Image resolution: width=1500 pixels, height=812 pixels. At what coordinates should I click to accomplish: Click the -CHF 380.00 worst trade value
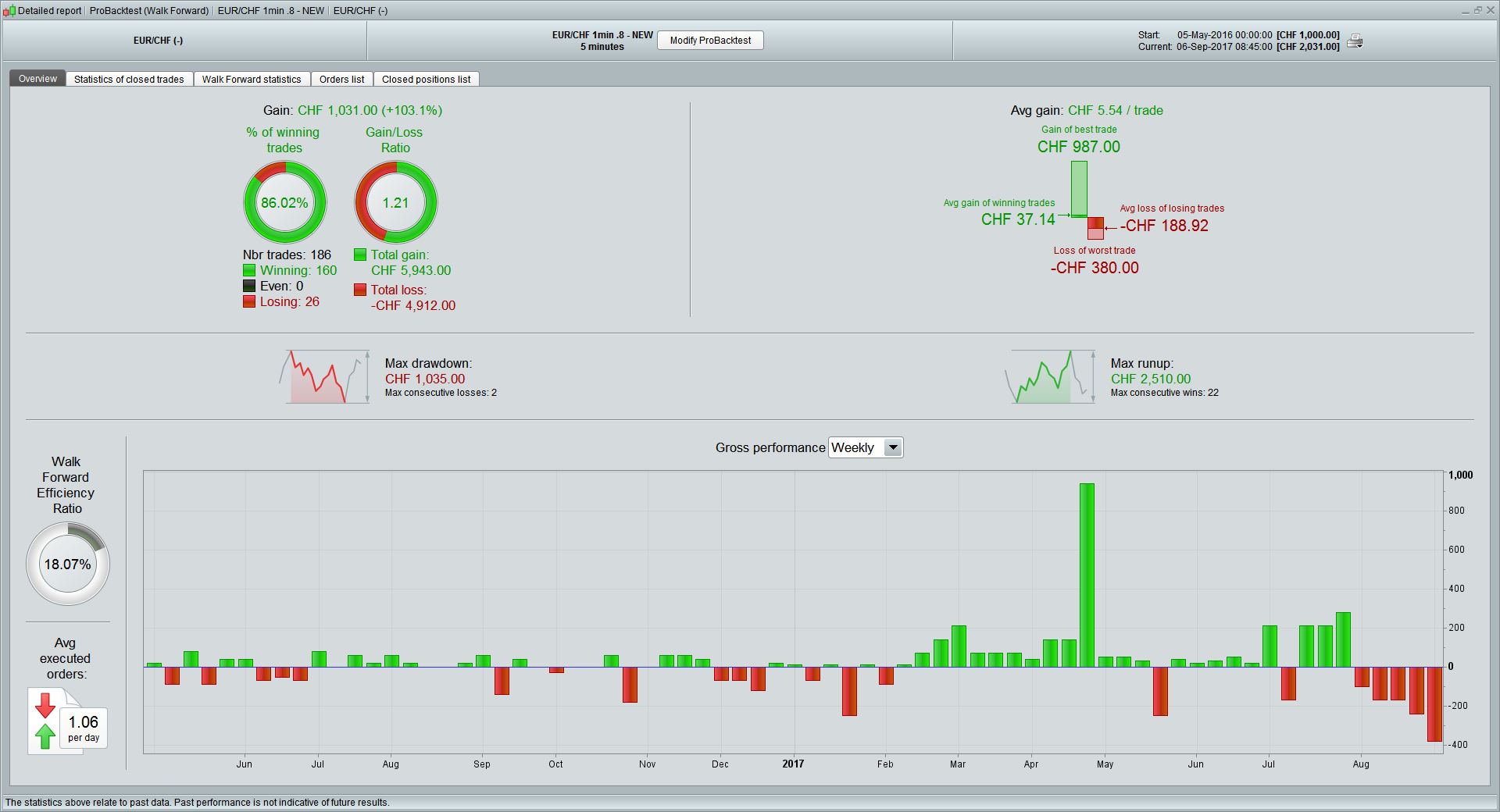pyautogui.click(x=1095, y=268)
